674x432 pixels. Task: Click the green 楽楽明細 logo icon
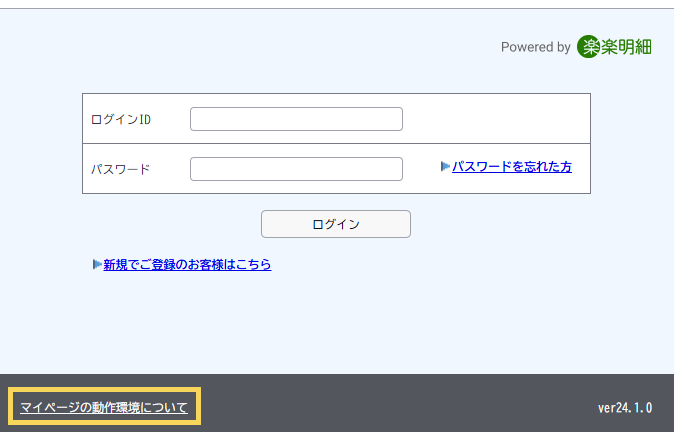(x=588, y=47)
